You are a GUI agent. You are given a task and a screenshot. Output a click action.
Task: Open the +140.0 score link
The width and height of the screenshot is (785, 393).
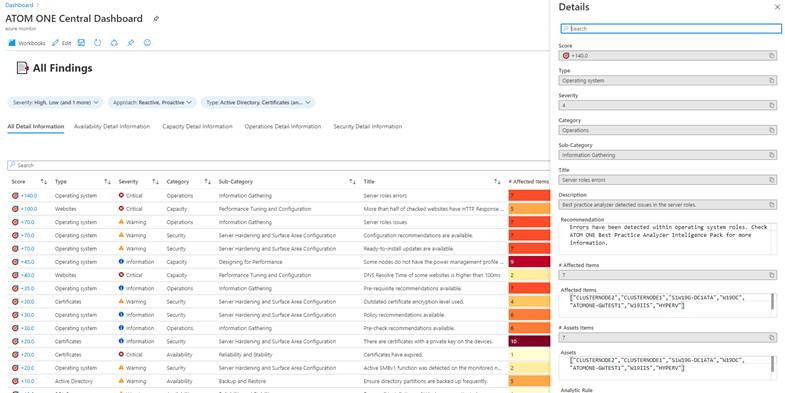pyautogui.click(x=29, y=196)
